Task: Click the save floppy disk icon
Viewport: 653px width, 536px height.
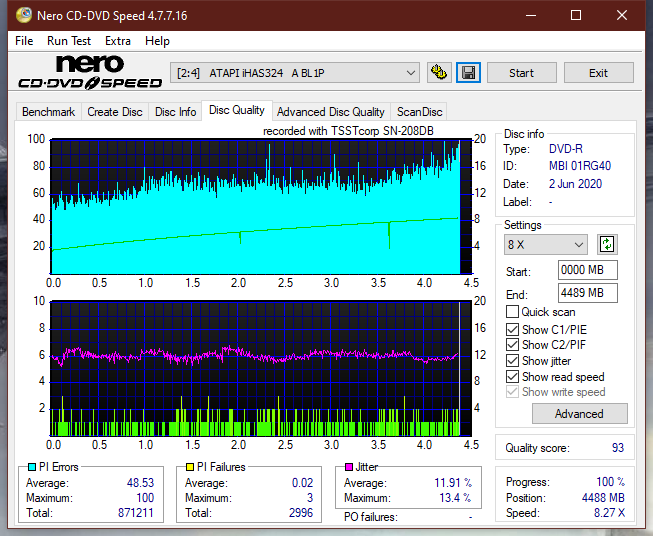Action: (469, 73)
